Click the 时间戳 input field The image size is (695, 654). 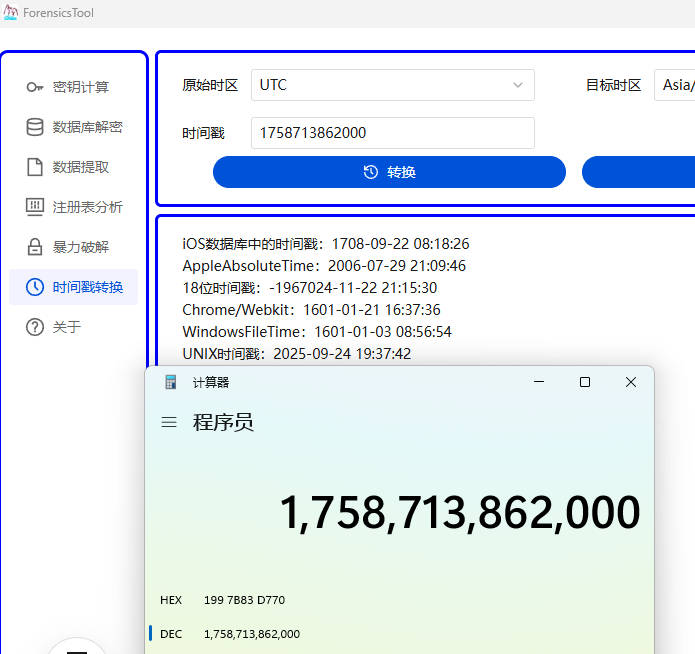click(x=393, y=133)
